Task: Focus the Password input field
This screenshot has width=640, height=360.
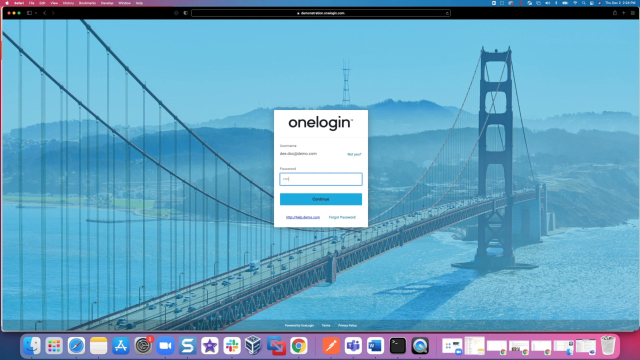Action: pos(321,179)
